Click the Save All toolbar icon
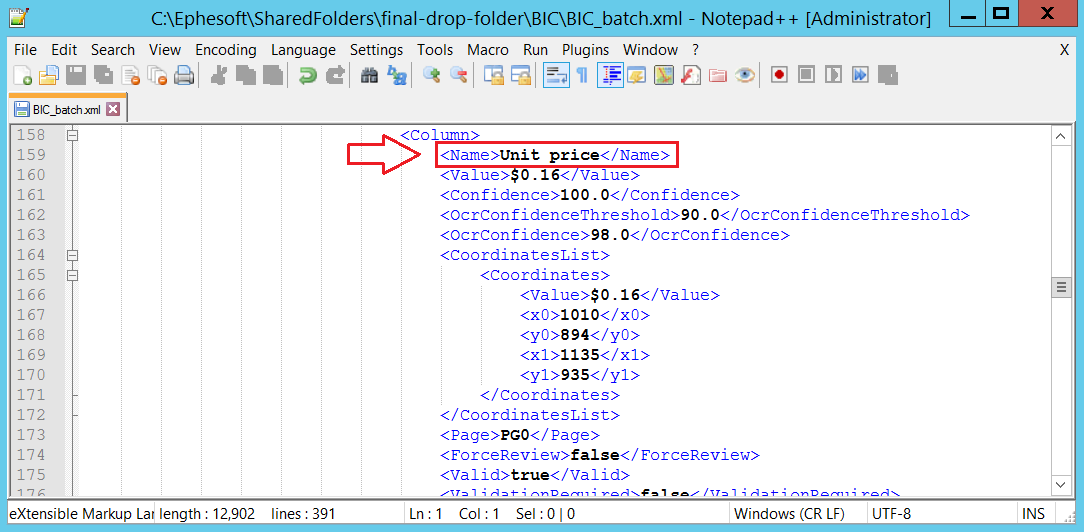The height and width of the screenshot is (532, 1084). 104,75
